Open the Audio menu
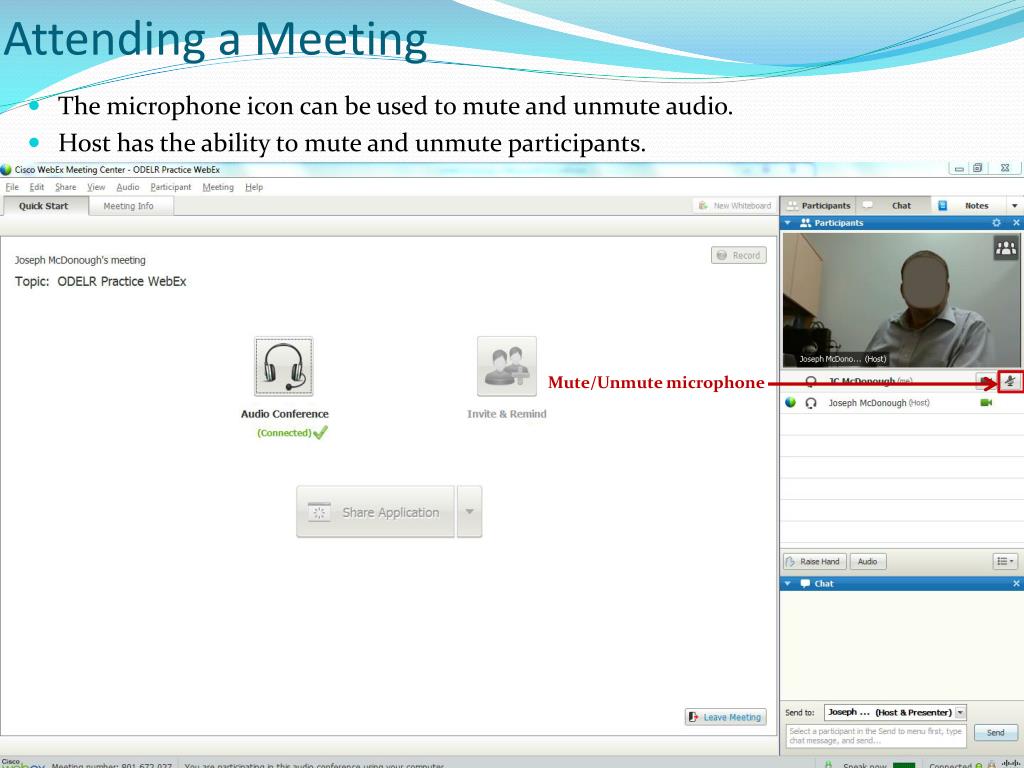The height and width of the screenshot is (768, 1024). click(x=128, y=187)
